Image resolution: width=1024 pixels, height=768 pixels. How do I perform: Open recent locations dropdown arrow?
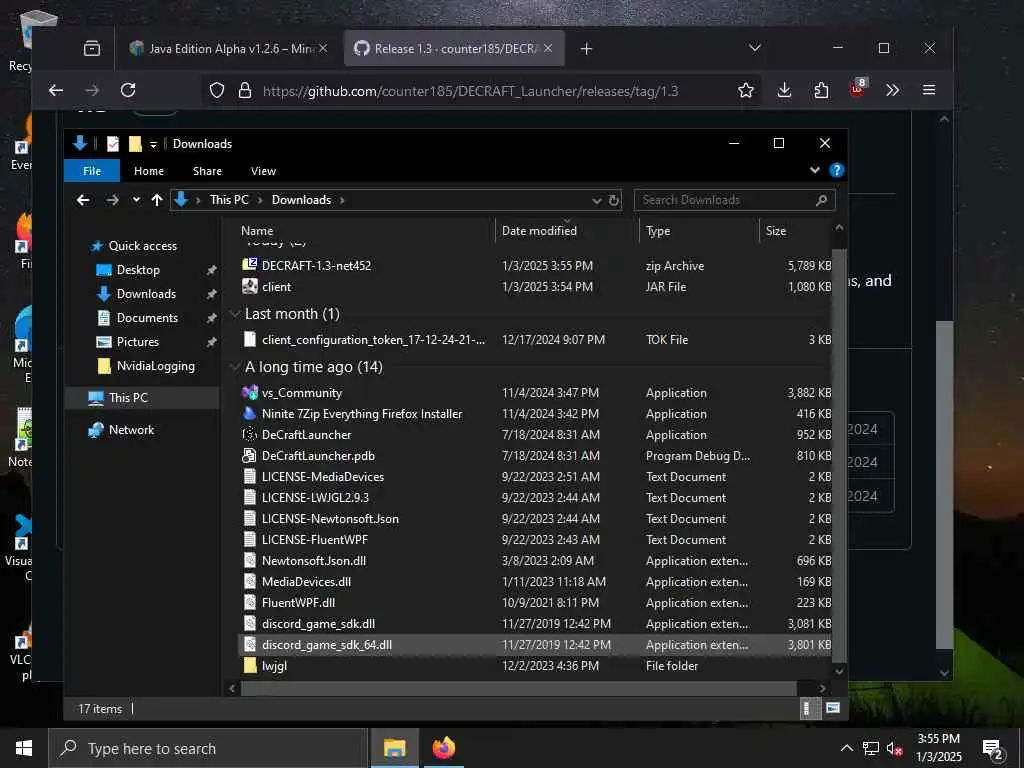pyautogui.click(x=136, y=200)
